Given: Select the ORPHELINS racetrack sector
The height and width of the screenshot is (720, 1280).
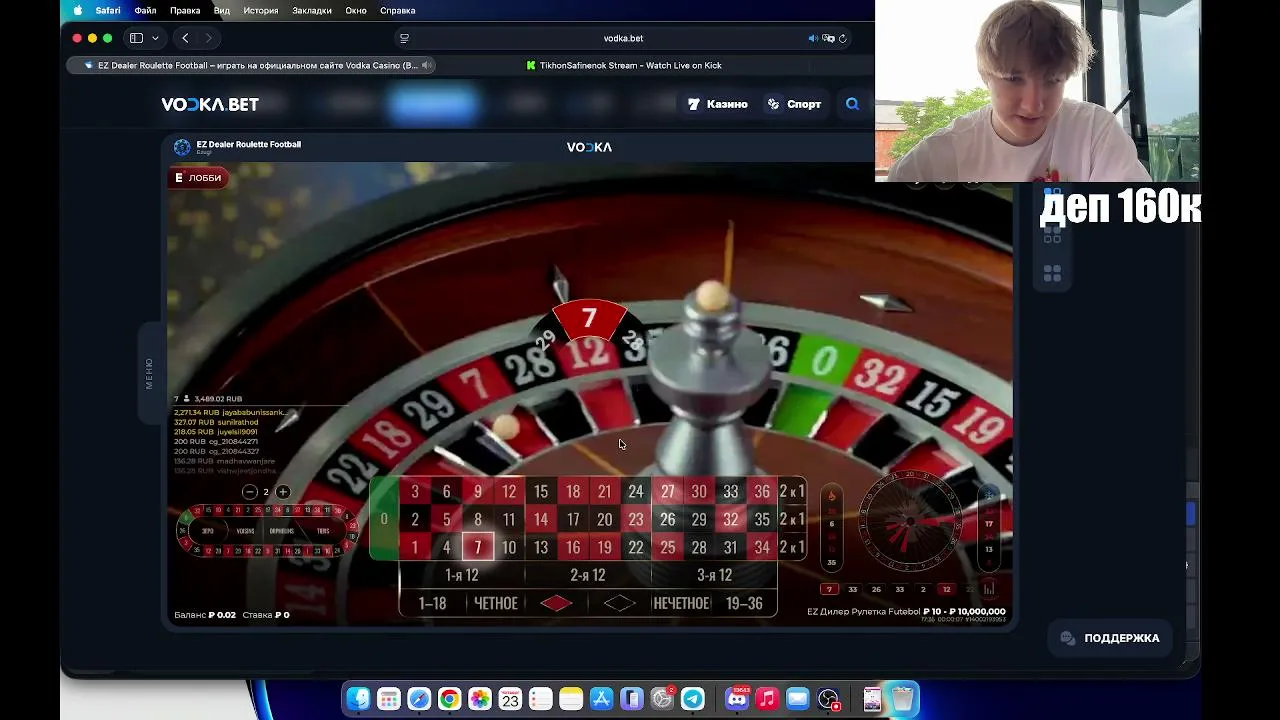Looking at the screenshot, I should pyautogui.click(x=282, y=531).
